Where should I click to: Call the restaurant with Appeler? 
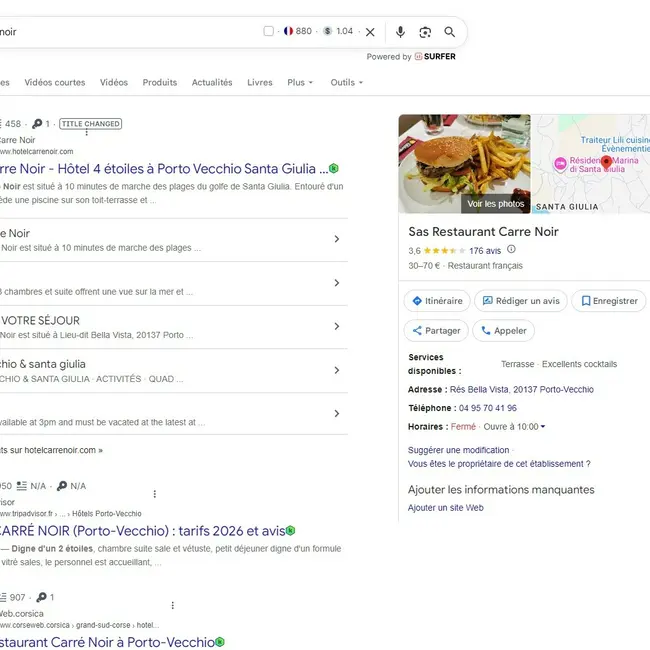pyautogui.click(x=504, y=331)
